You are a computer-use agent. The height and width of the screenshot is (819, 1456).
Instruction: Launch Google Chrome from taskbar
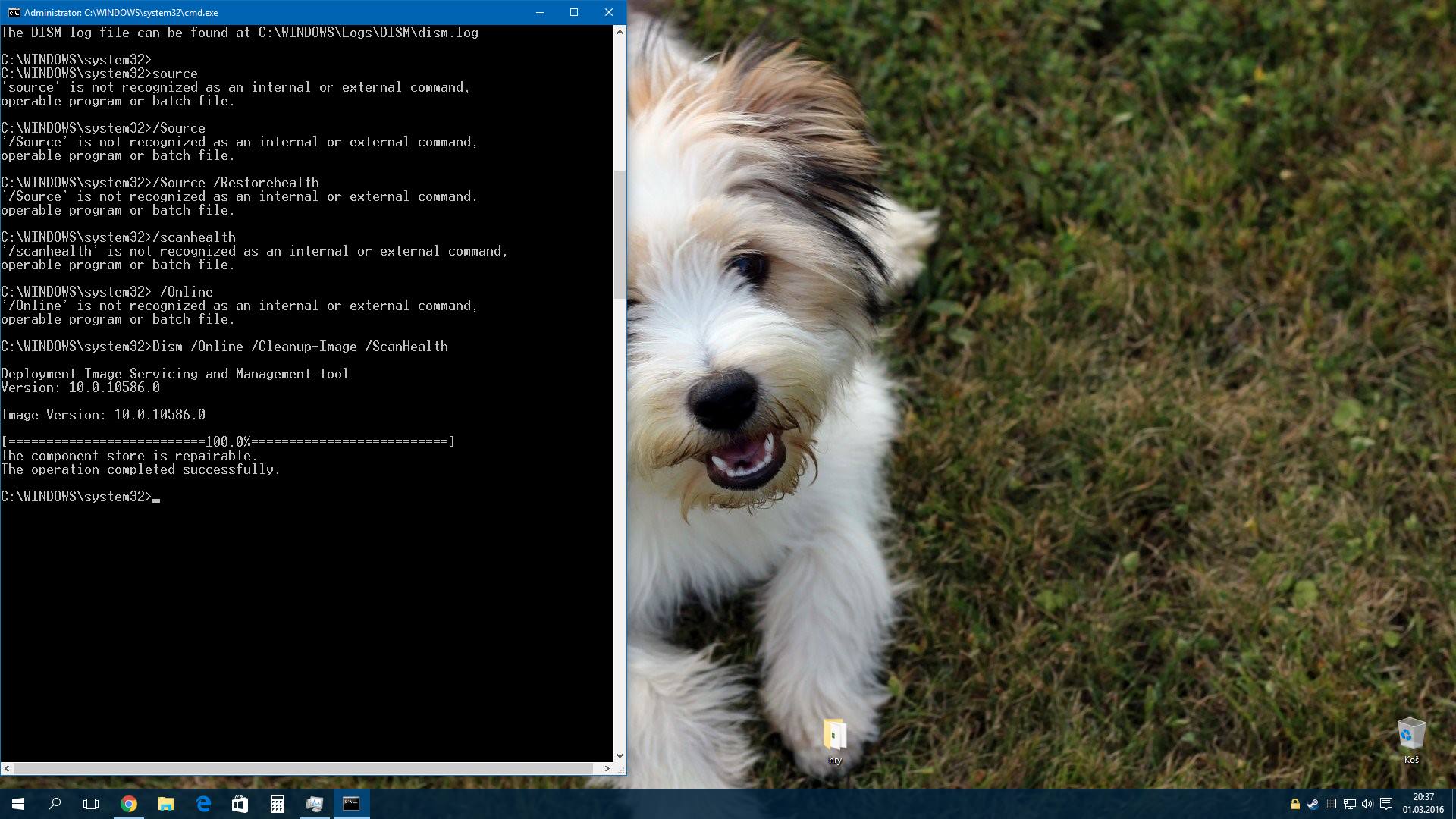pos(129,804)
